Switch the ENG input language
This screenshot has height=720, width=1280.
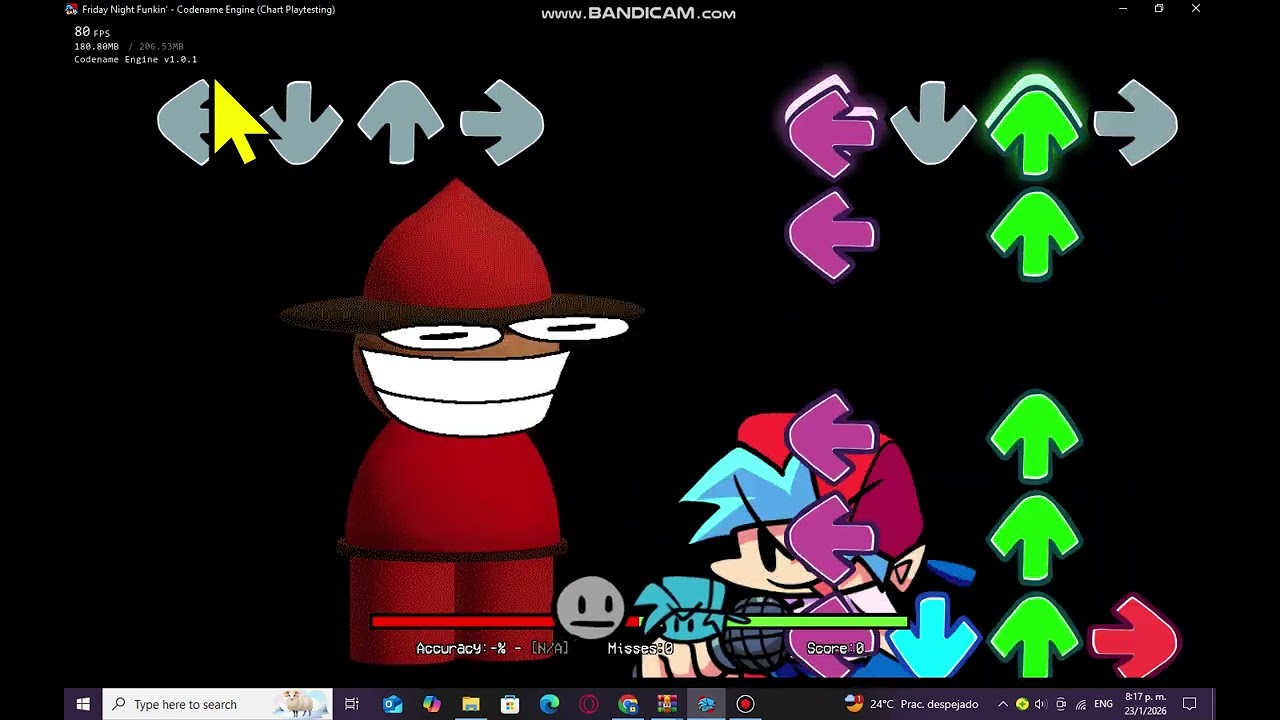click(x=1104, y=704)
